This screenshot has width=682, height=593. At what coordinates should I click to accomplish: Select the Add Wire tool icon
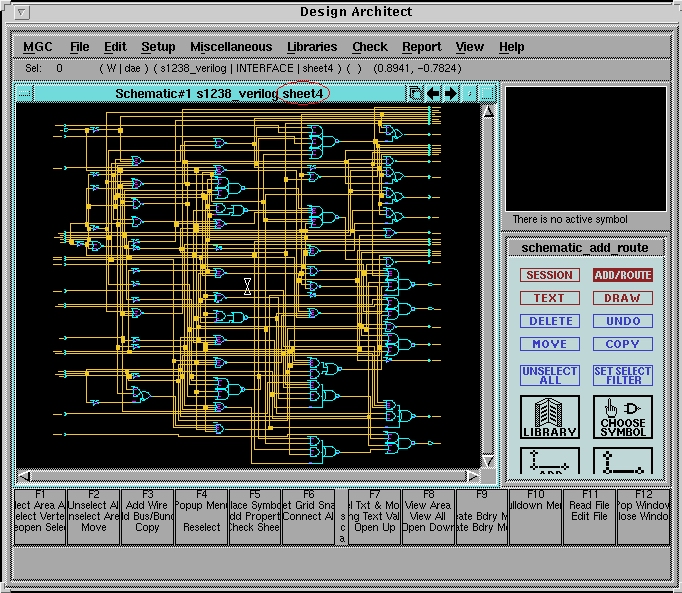[x=549, y=461]
